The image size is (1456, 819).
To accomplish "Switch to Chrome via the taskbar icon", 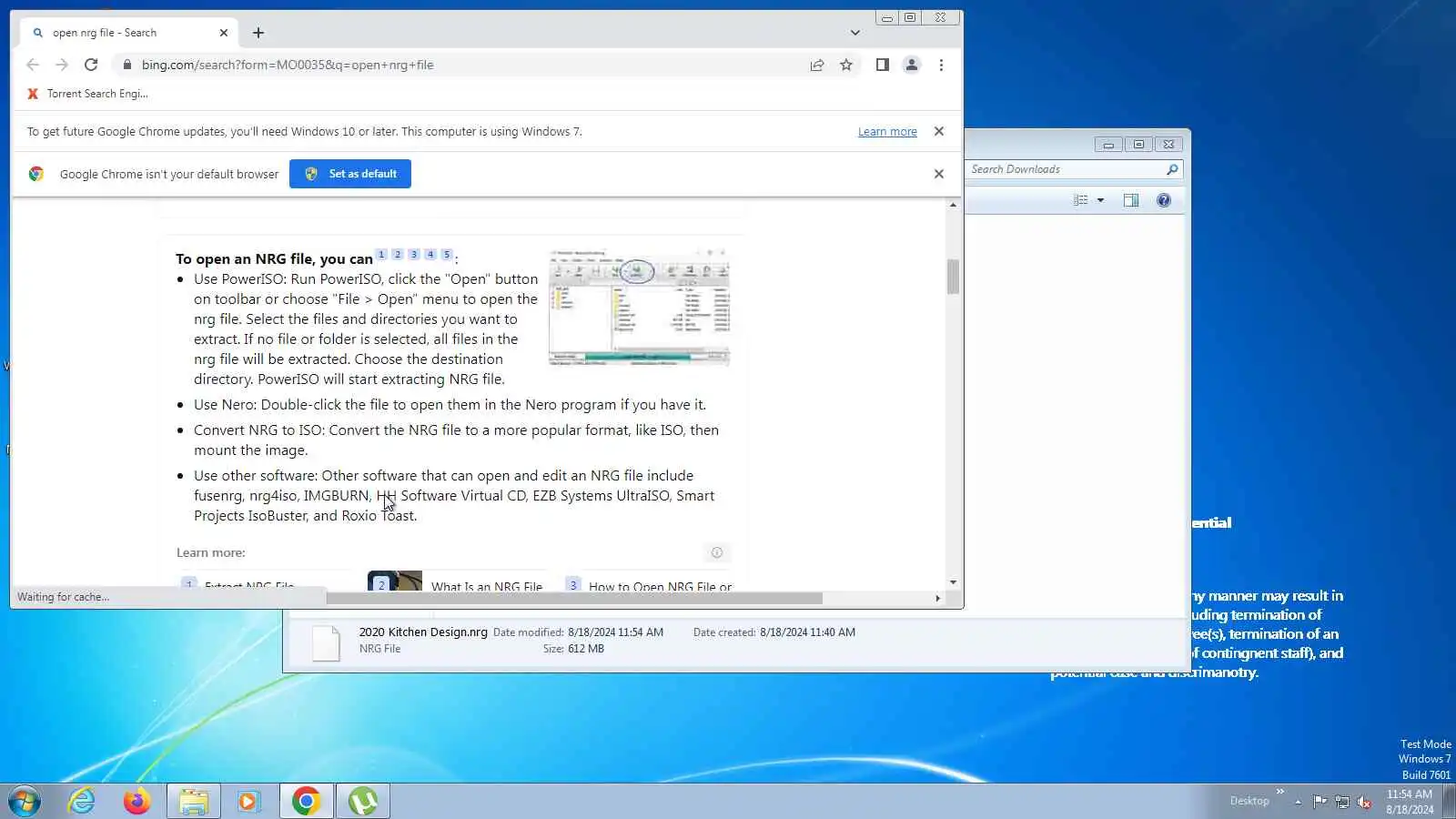I will pos(307,801).
